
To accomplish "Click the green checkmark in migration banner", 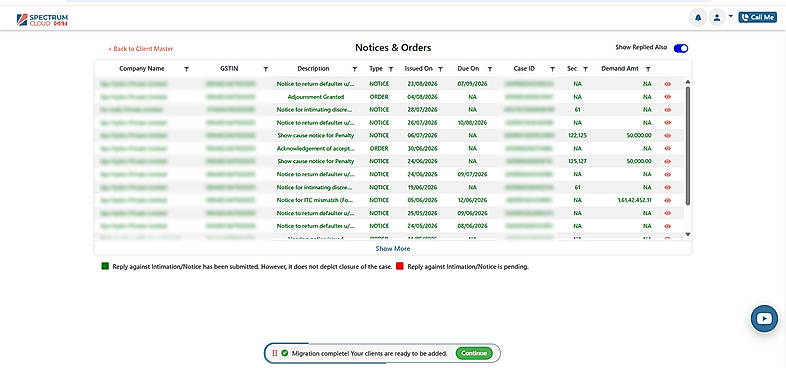I will click(285, 353).
